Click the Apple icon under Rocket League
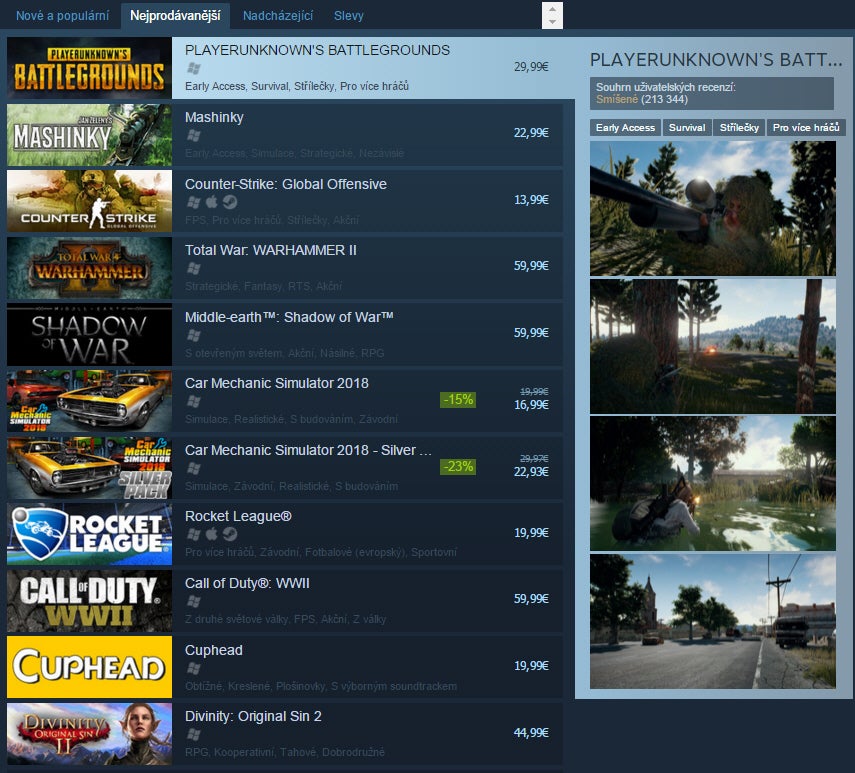 [212, 534]
